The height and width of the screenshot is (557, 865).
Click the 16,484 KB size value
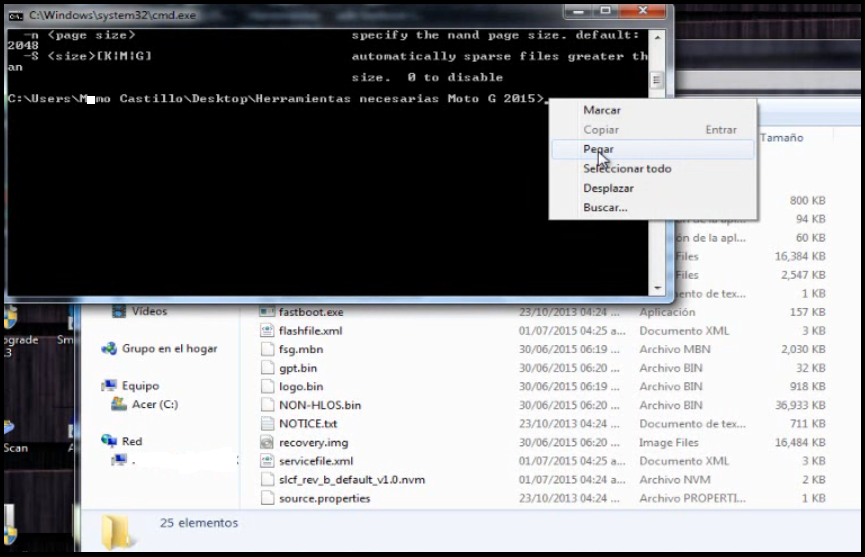pyautogui.click(x=800, y=442)
